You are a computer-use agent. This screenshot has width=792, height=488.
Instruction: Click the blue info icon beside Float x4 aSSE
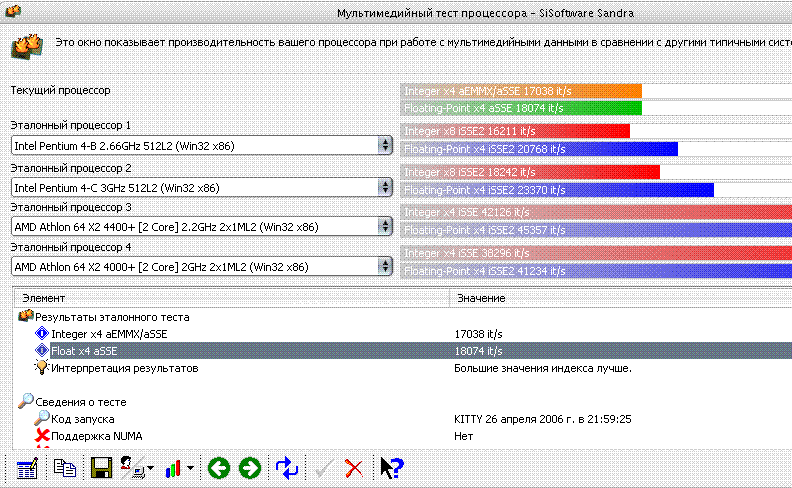pyautogui.click(x=42, y=350)
